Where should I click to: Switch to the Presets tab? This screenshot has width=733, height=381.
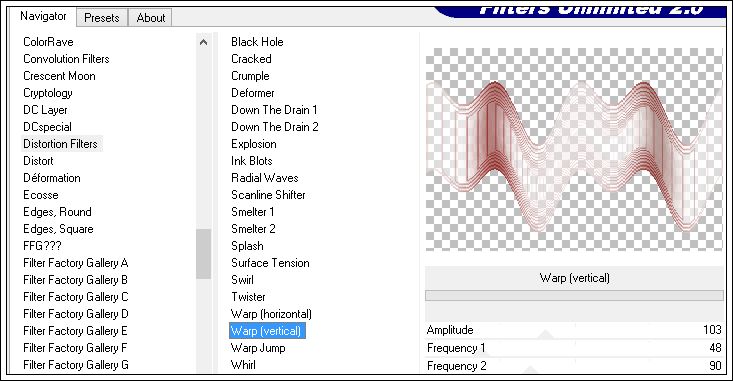pos(102,18)
